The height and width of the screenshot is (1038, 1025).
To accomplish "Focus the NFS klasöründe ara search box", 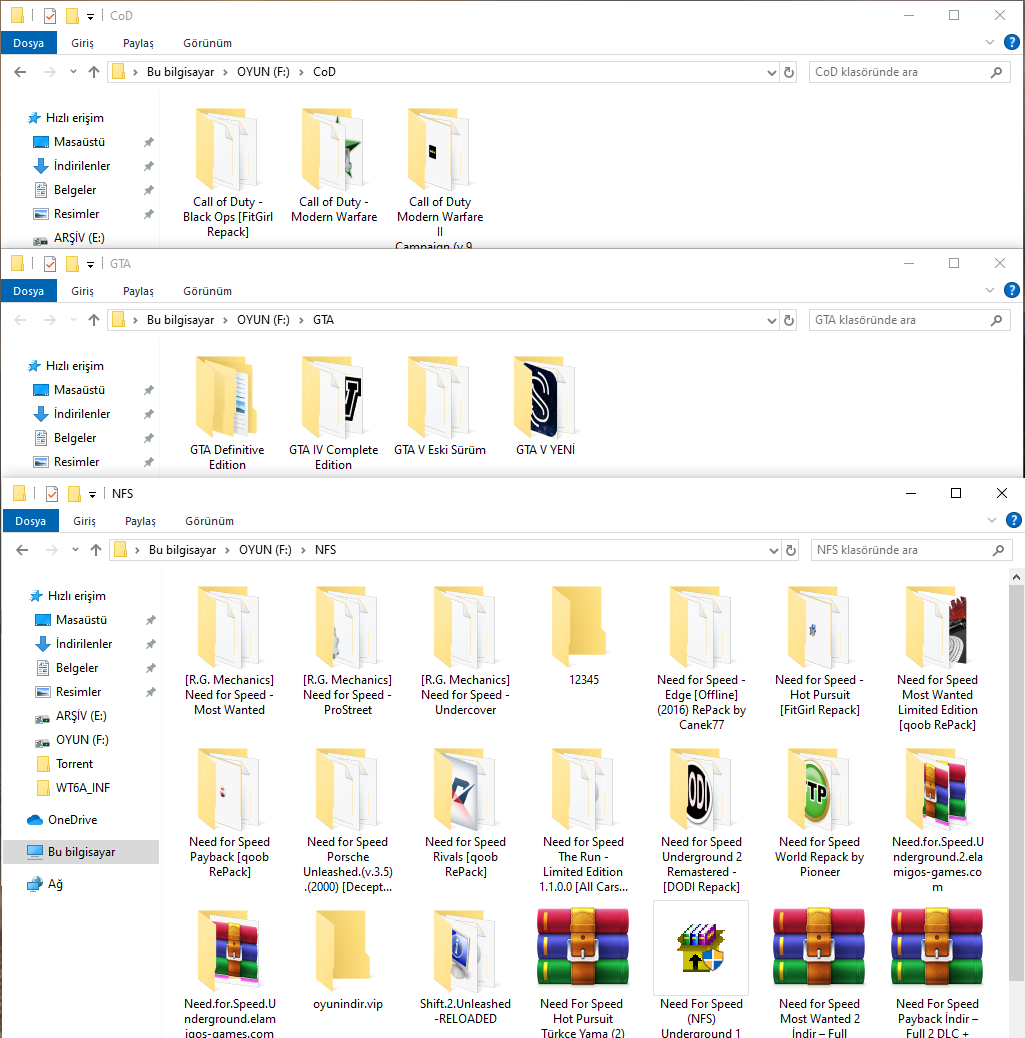I will [912, 550].
